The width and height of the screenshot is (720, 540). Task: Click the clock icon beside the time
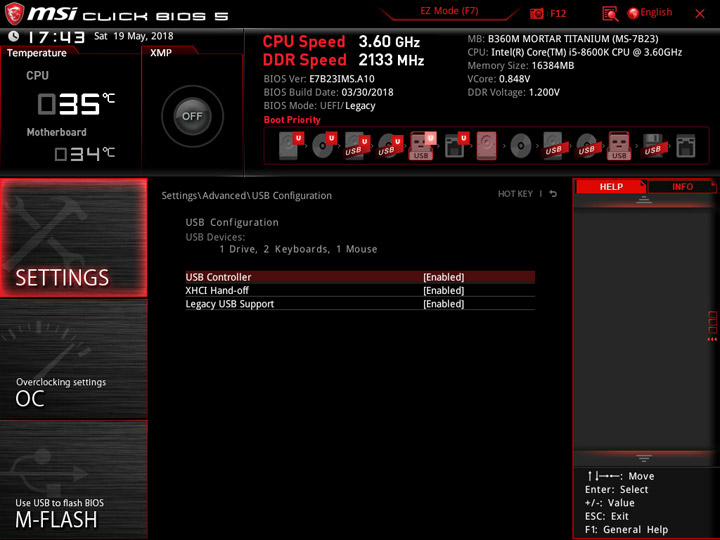(14, 36)
